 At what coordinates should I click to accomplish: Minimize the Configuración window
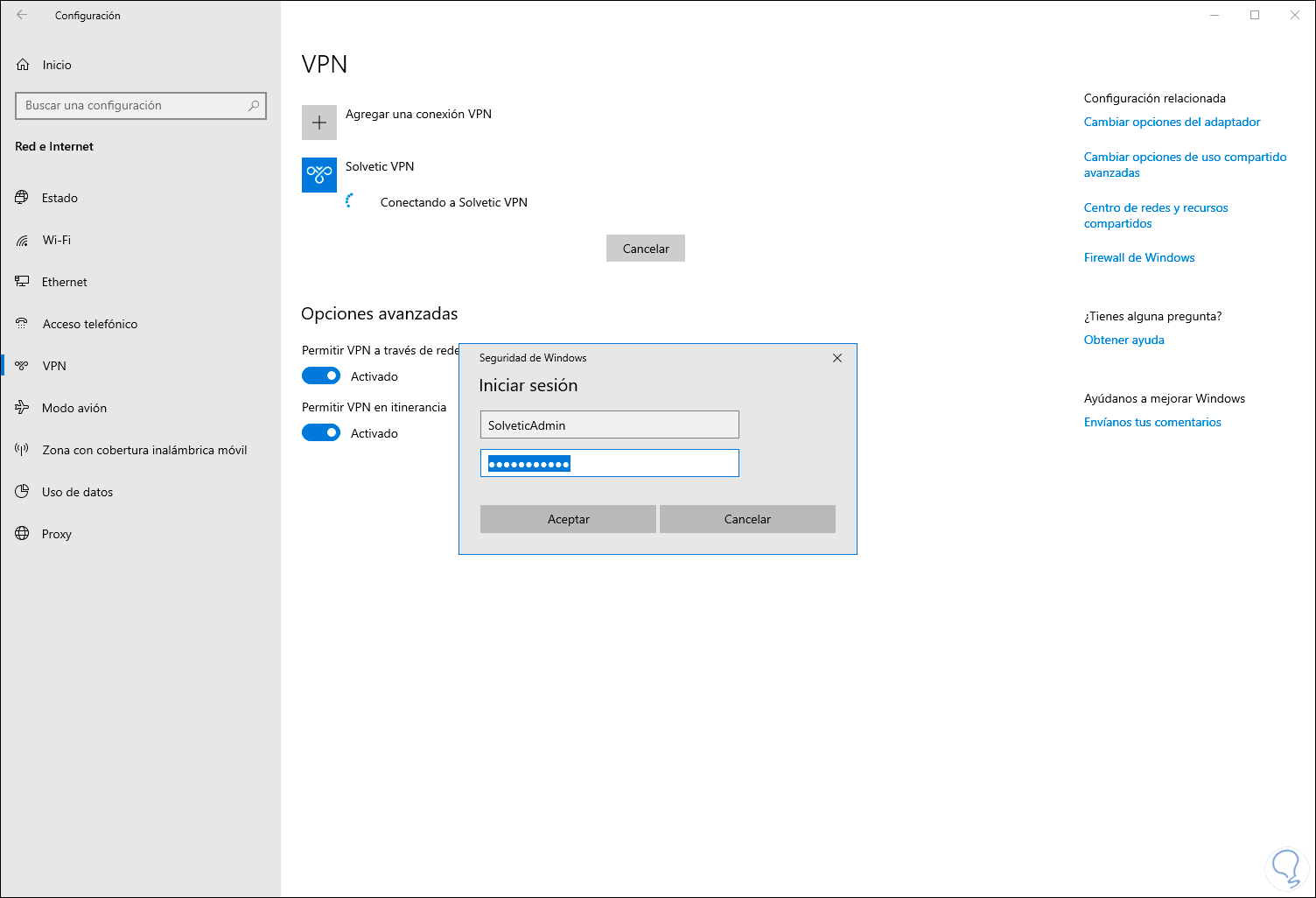[x=1214, y=15]
